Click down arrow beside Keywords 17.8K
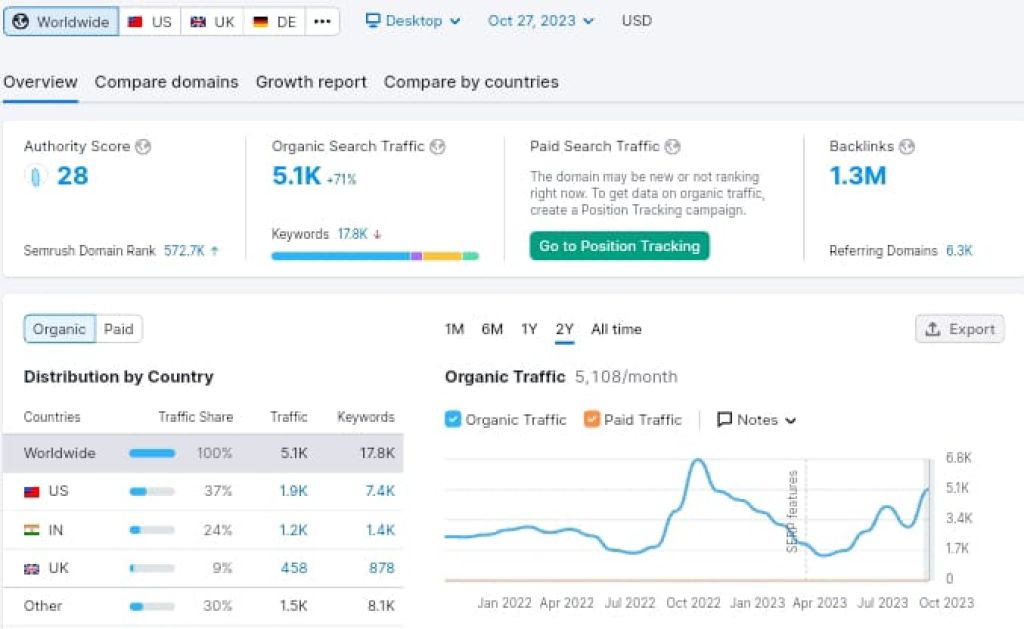 [x=377, y=234]
